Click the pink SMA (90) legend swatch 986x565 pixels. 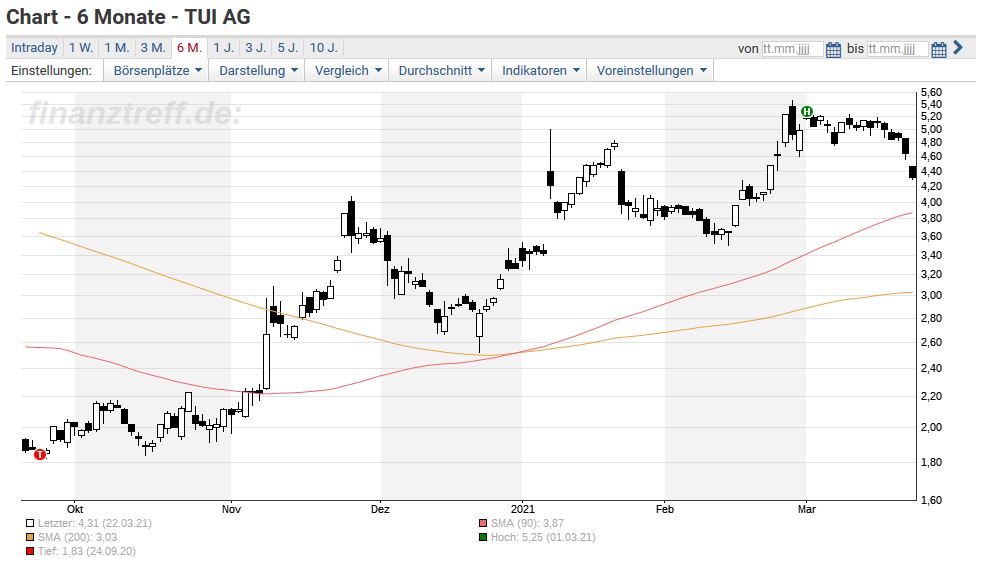[483, 523]
